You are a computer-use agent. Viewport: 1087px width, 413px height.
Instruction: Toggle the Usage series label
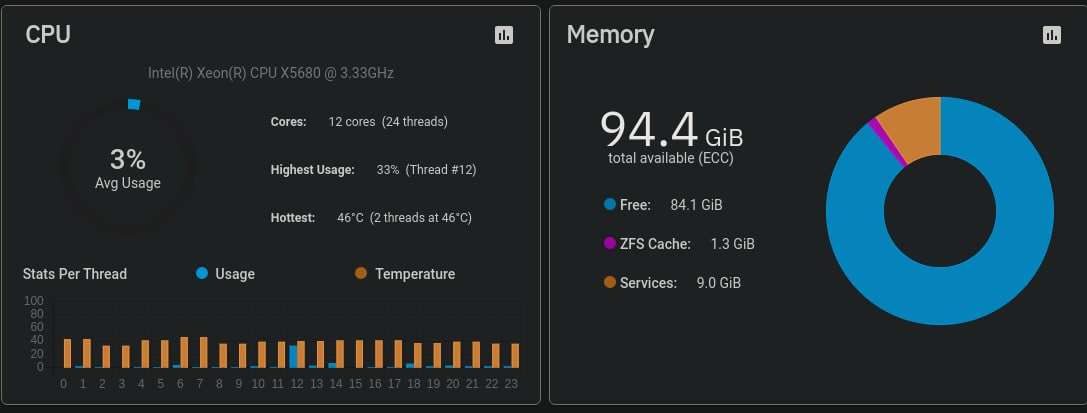pyautogui.click(x=235, y=274)
